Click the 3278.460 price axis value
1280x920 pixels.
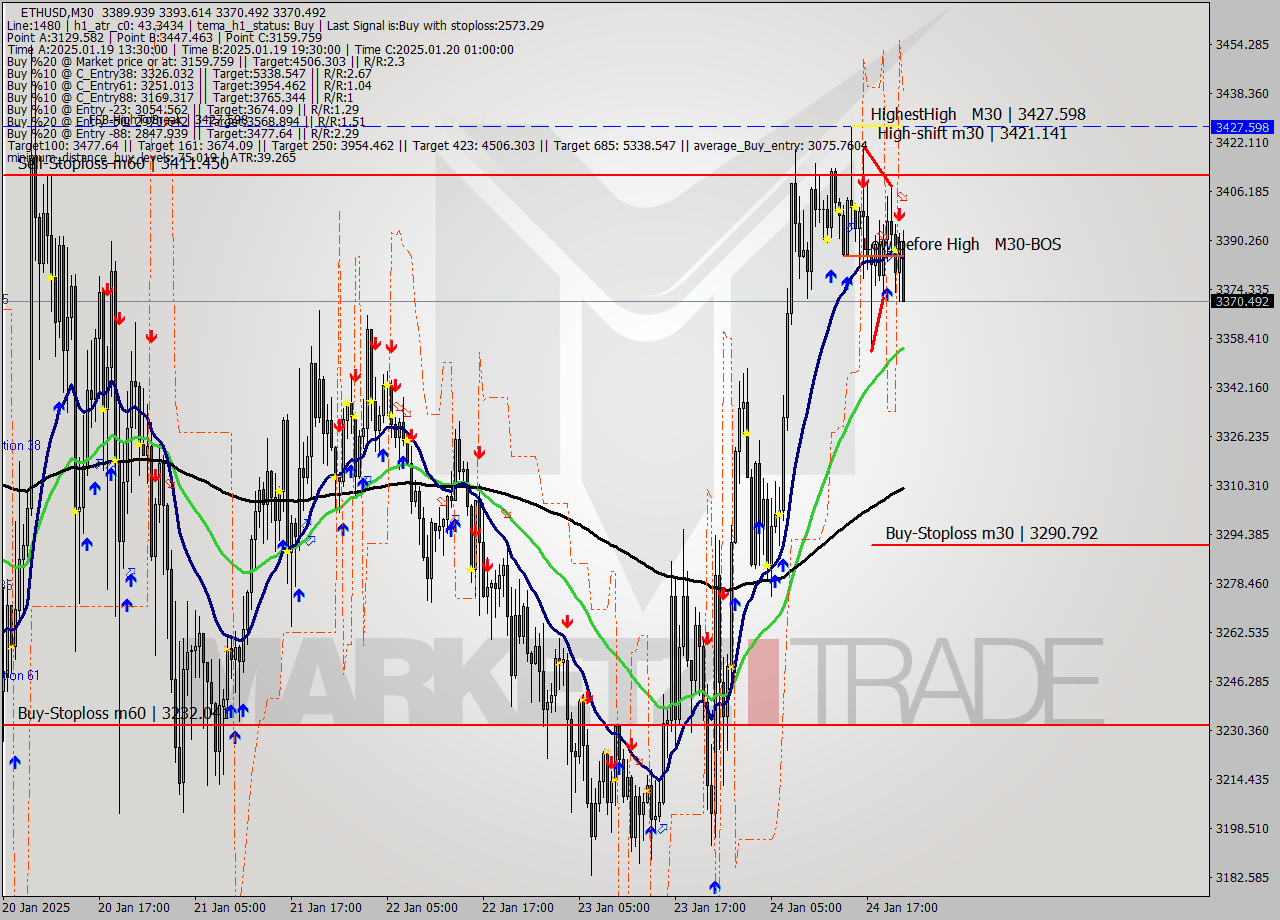(1241, 583)
